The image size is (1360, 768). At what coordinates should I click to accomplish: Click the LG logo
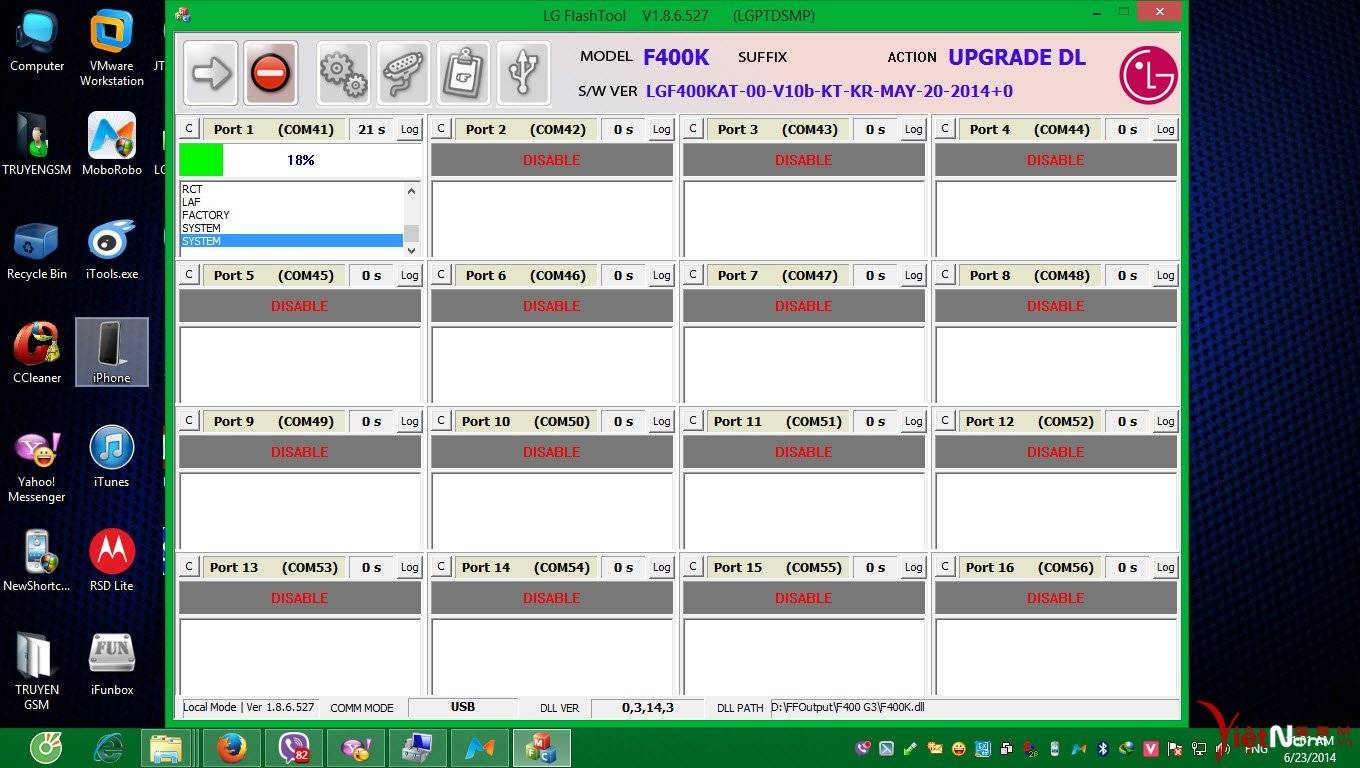click(1148, 75)
